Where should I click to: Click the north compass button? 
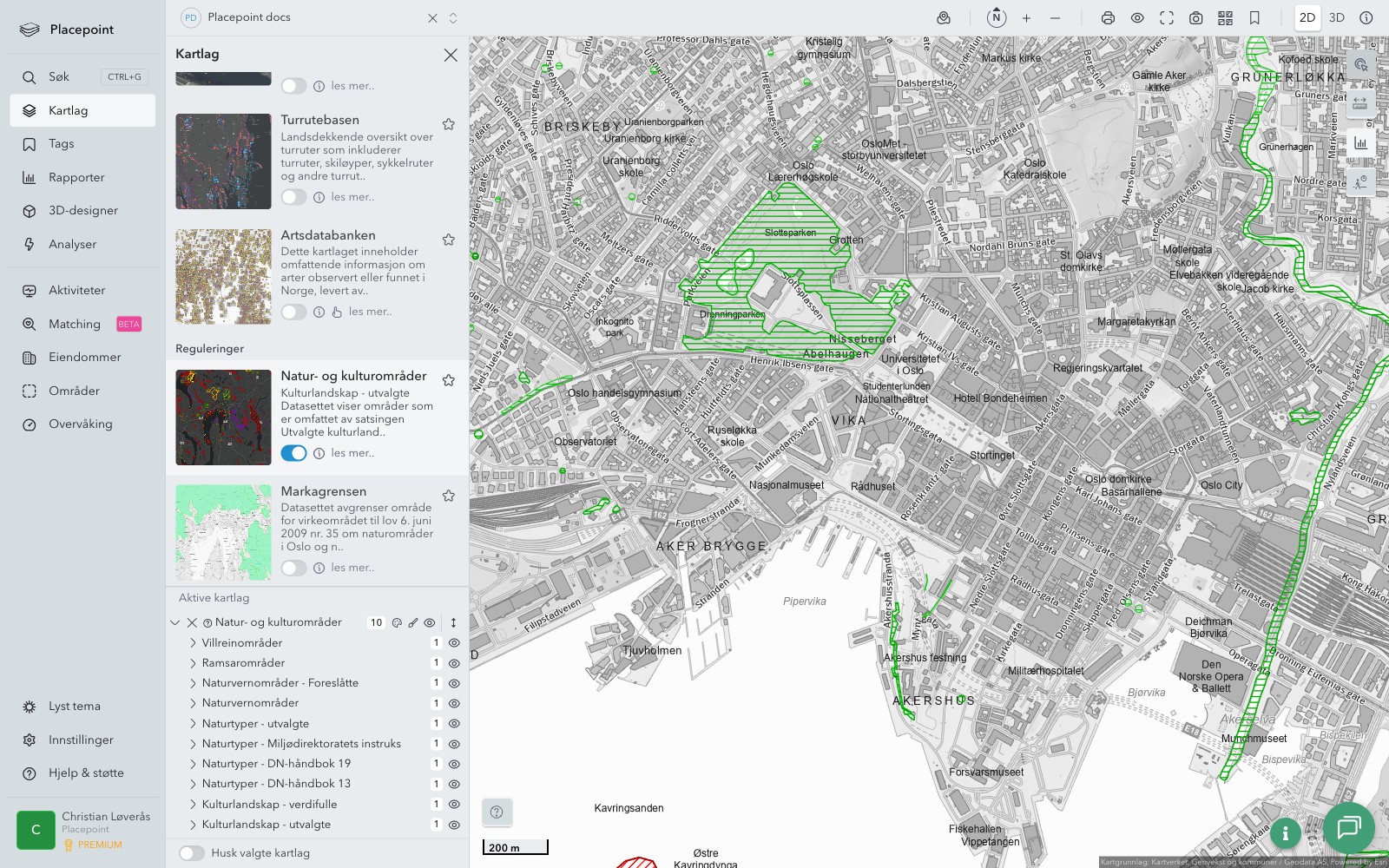[x=997, y=18]
